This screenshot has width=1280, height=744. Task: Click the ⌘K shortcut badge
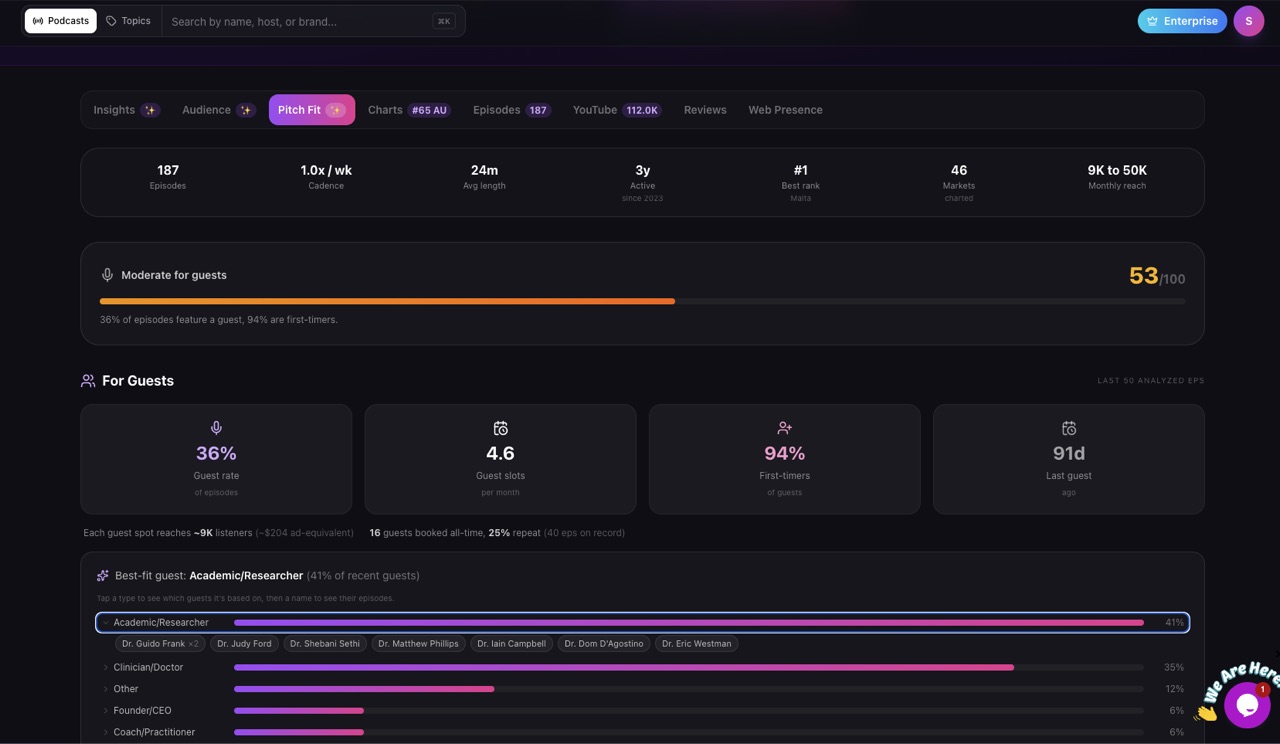(x=444, y=21)
